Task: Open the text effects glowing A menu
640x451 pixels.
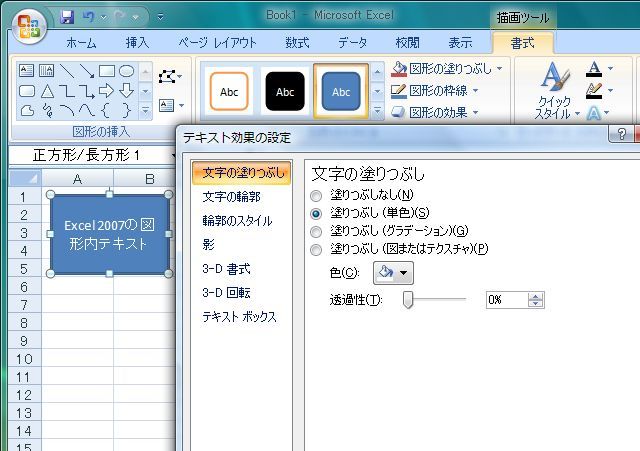Action: pyautogui.click(x=598, y=113)
